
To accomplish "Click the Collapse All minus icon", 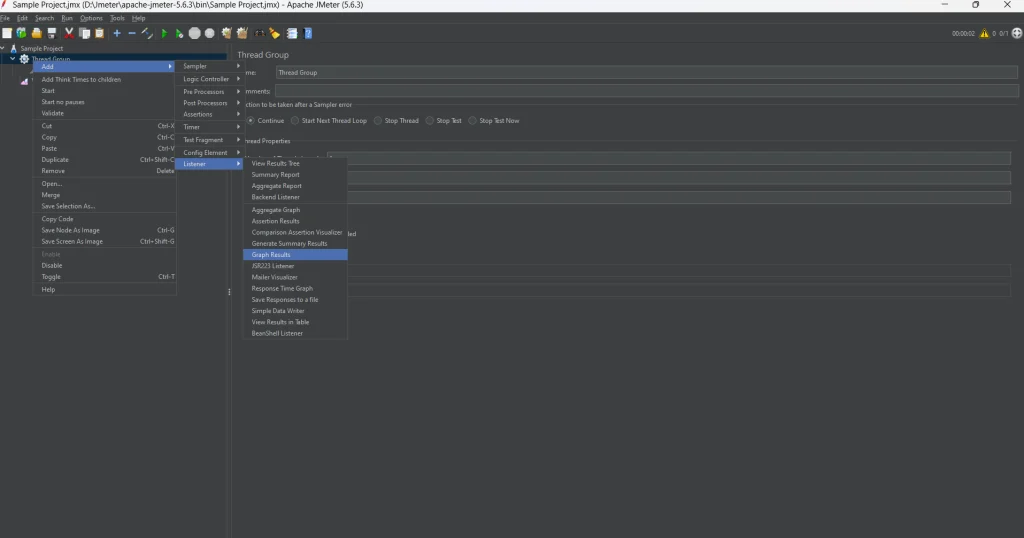I will click(132, 33).
